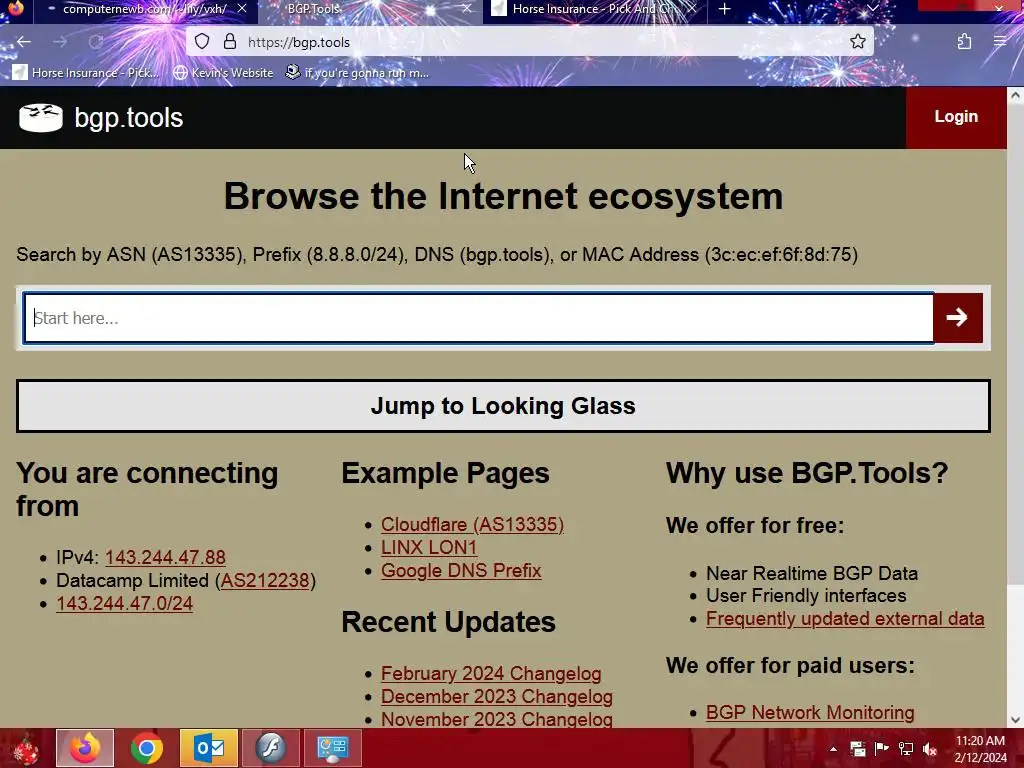Open Firefox from the taskbar

coord(85,748)
